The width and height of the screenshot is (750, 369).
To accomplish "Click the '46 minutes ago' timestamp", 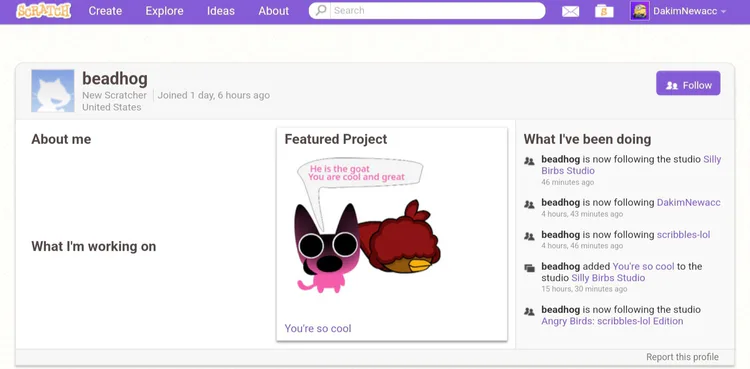I will tap(568, 182).
